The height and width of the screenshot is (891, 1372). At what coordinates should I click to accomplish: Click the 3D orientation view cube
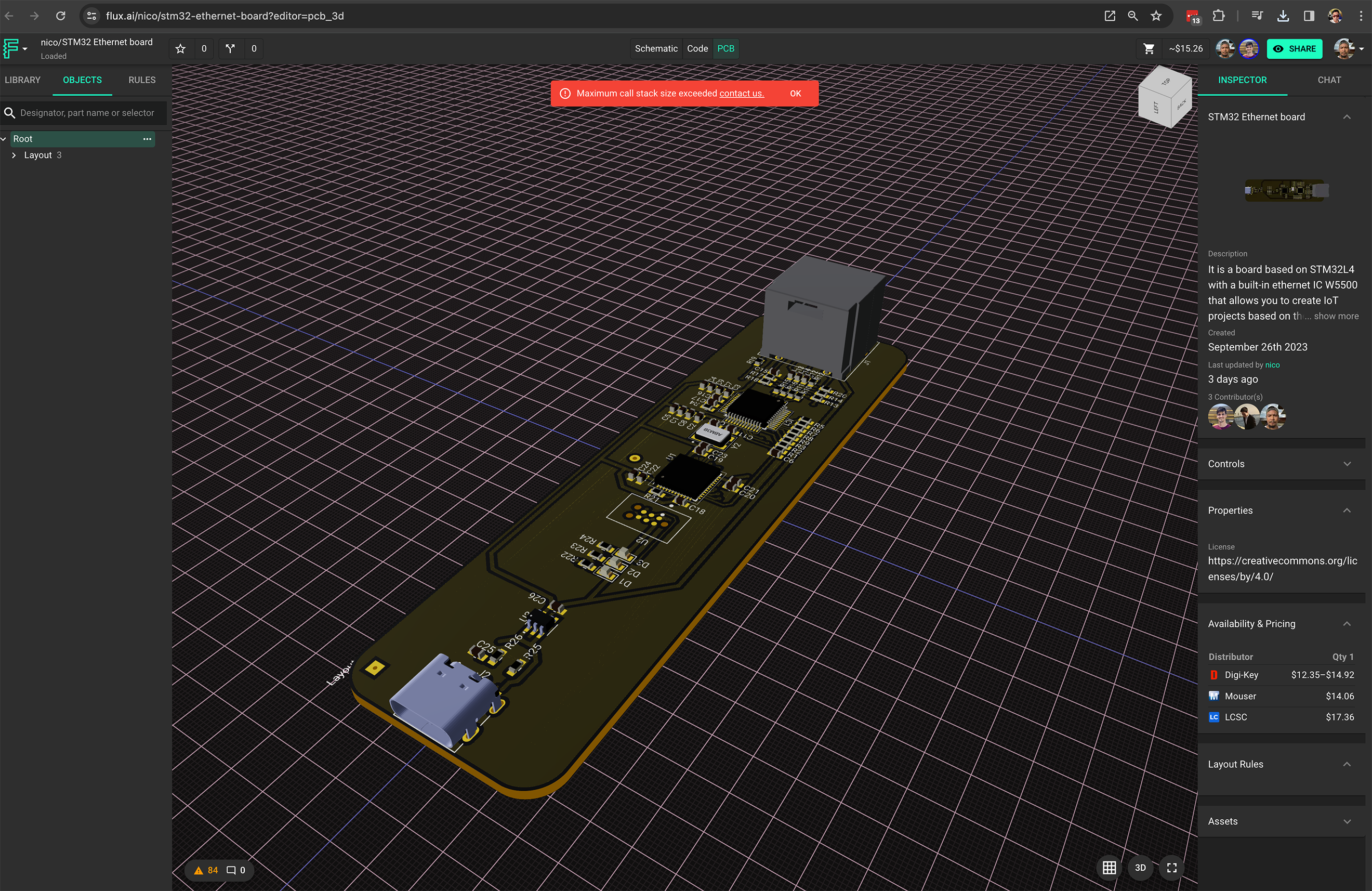click(x=1165, y=97)
